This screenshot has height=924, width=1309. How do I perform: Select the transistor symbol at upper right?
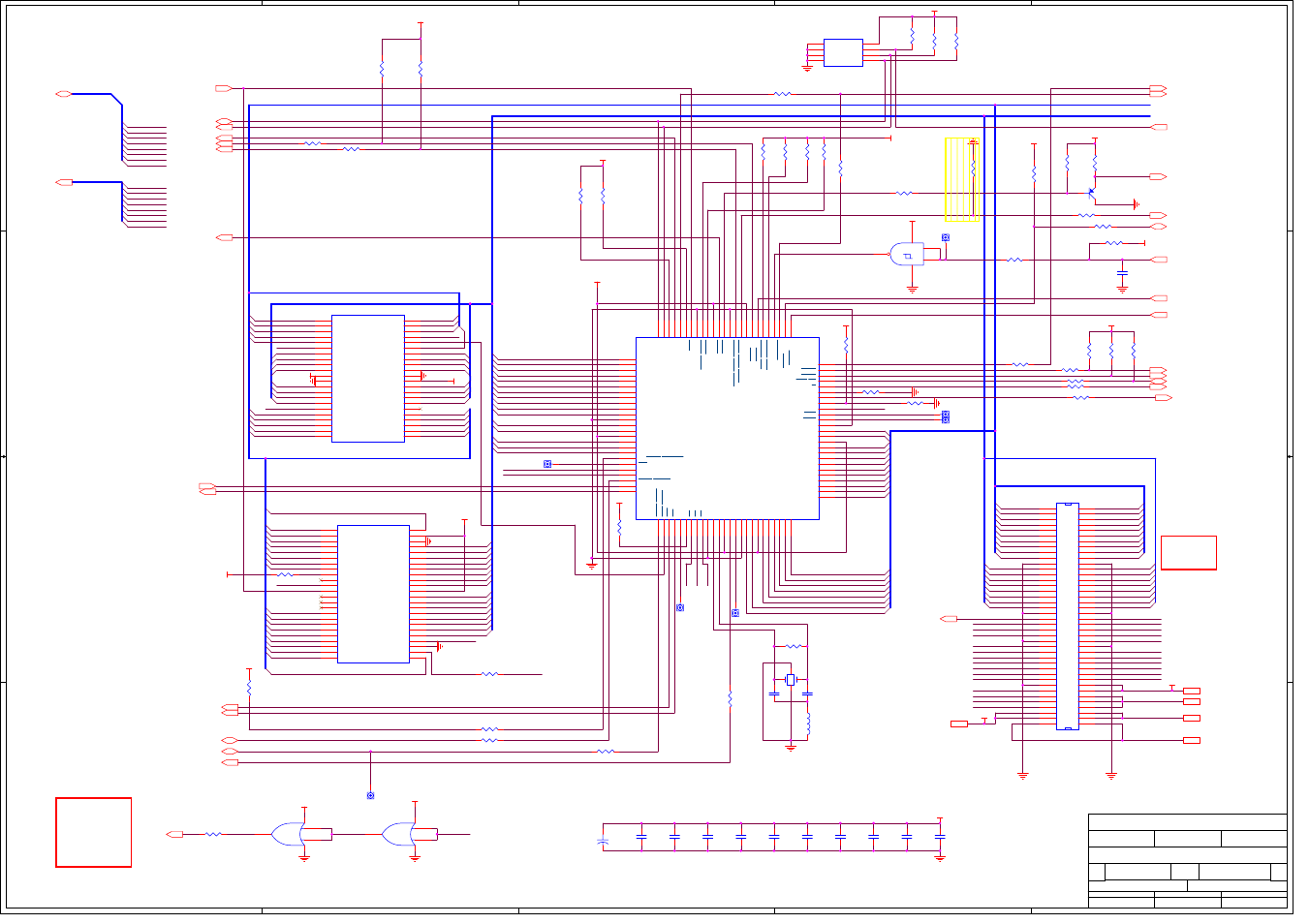click(x=1093, y=194)
